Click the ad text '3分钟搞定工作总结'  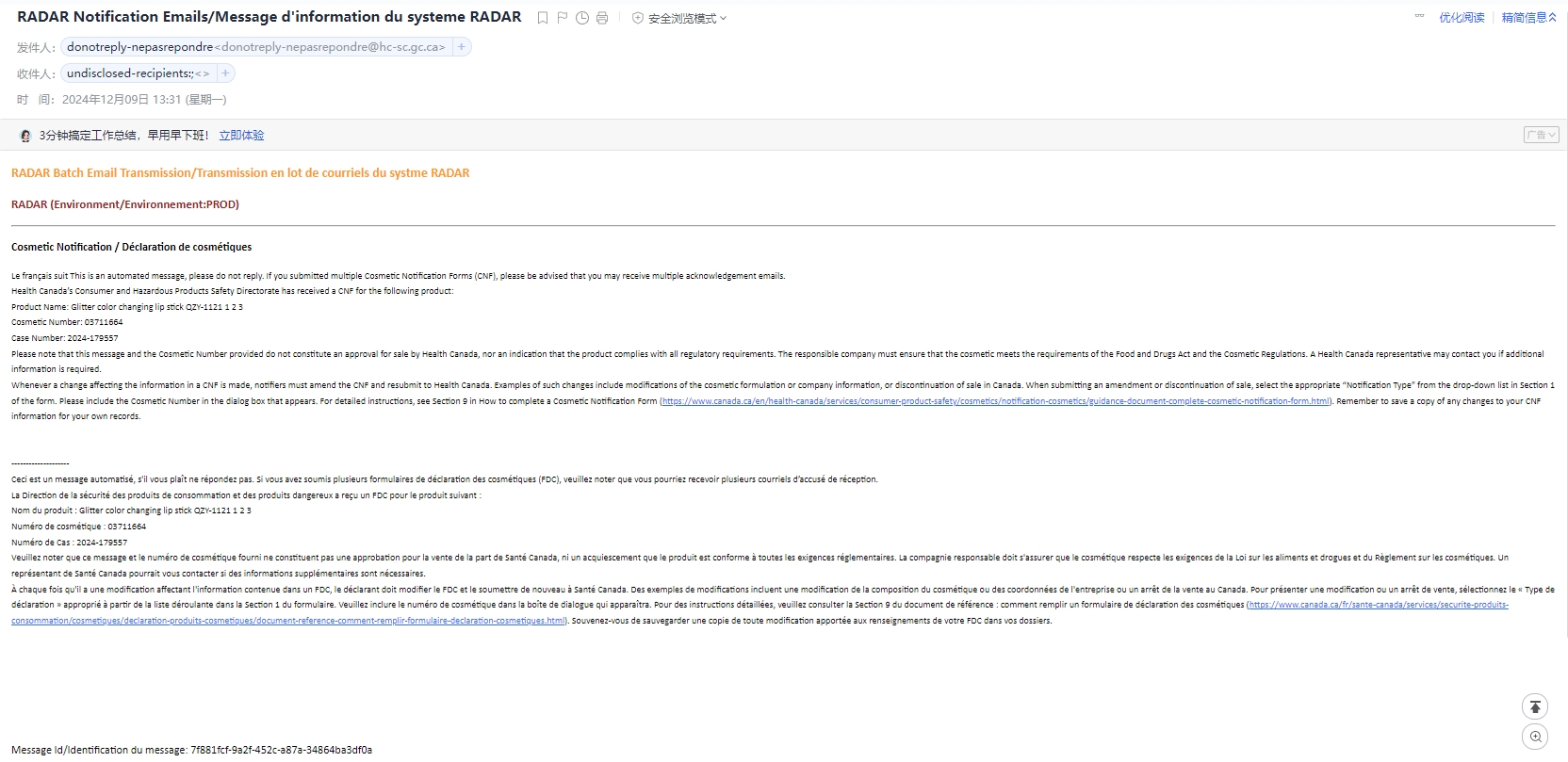click(124, 136)
